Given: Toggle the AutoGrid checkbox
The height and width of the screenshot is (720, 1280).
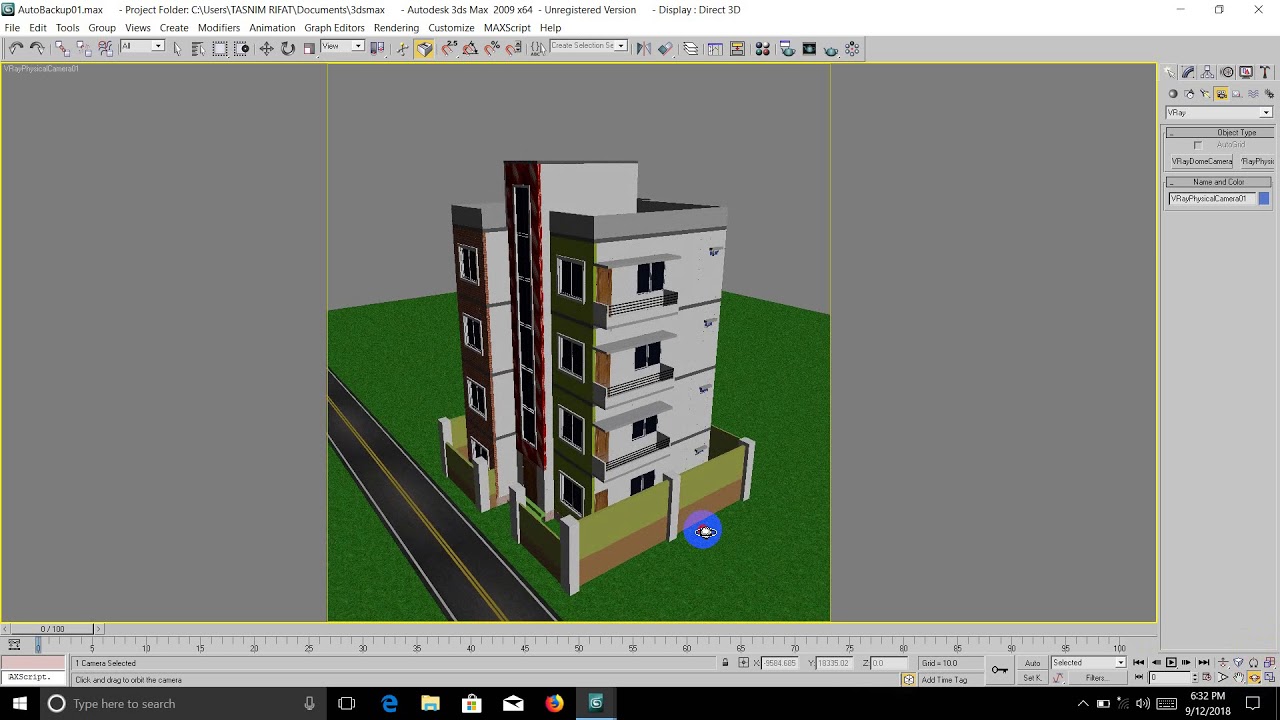Looking at the screenshot, I should point(1198,146).
